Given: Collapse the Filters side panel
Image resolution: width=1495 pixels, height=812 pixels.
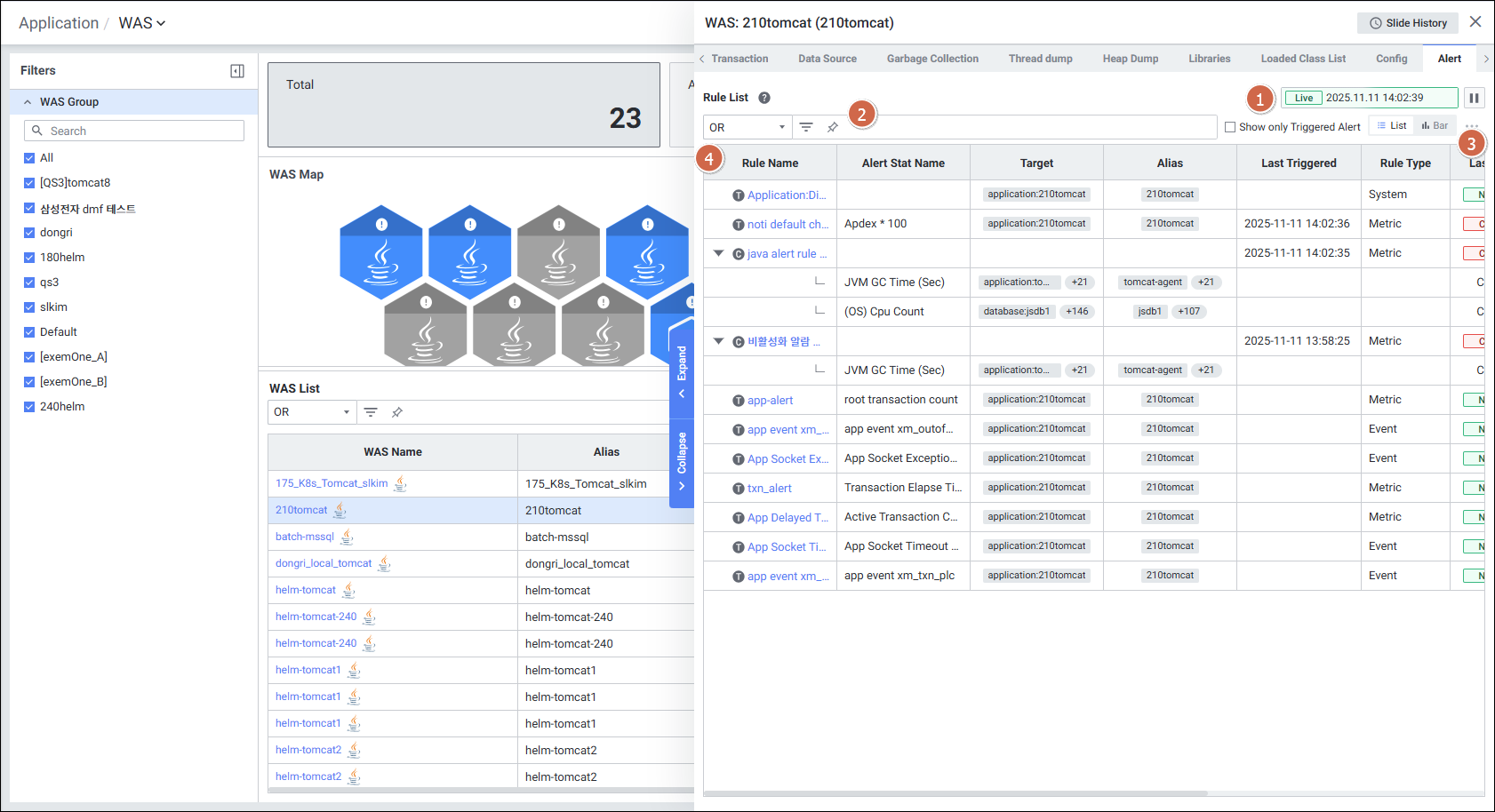Looking at the screenshot, I should click(237, 71).
